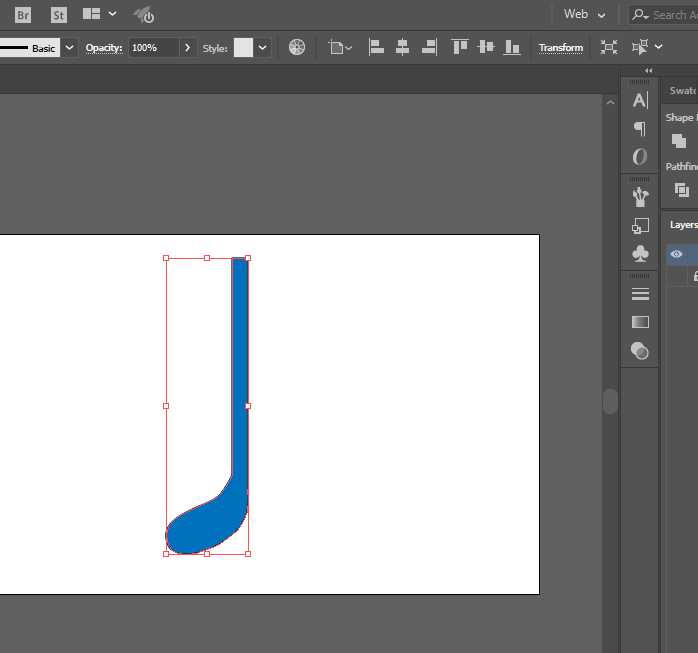Image resolution: width=698 pixels, height=653 pixels.
Task: Toggle layer visibility eye icon
Action: coord(677,254)
